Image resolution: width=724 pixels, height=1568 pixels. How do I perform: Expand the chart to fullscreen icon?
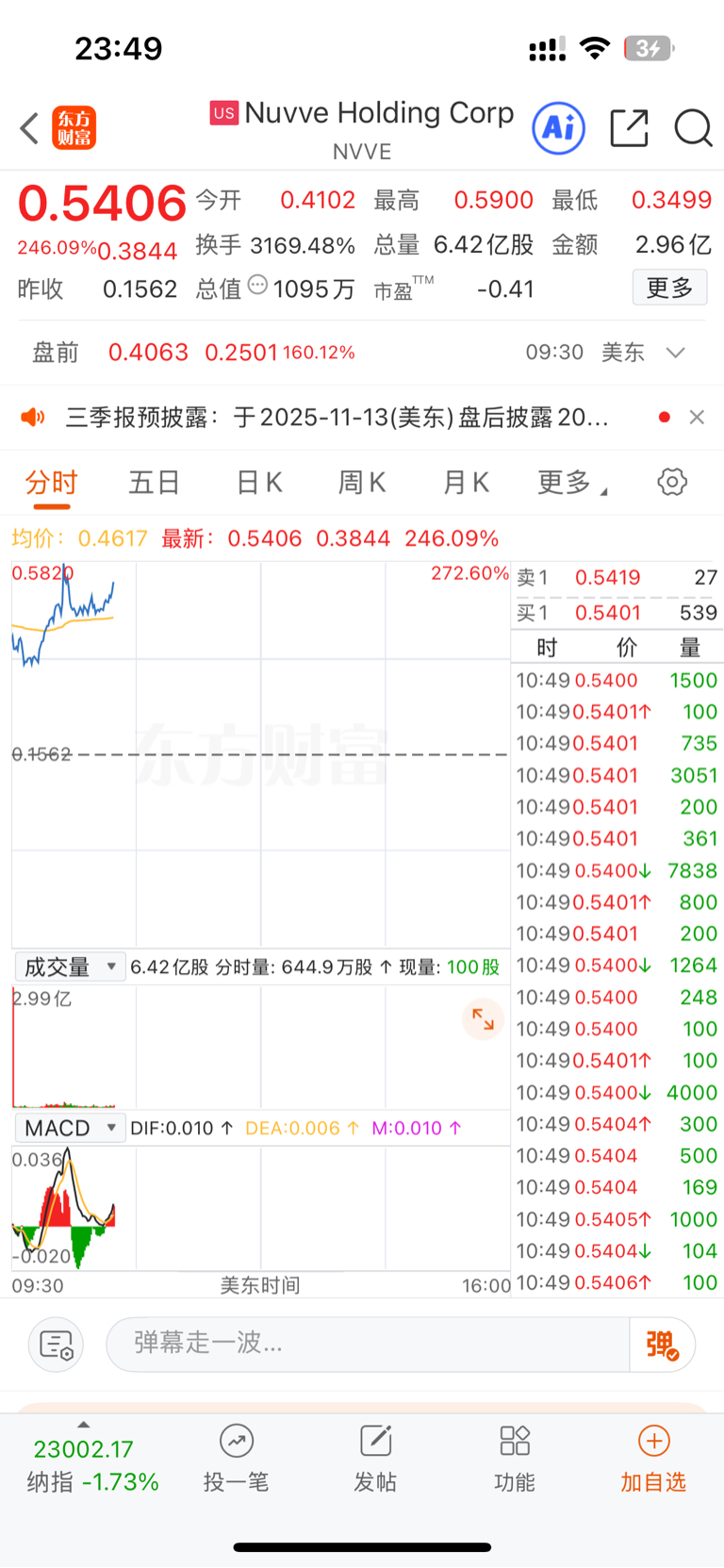click(483, 1019)
